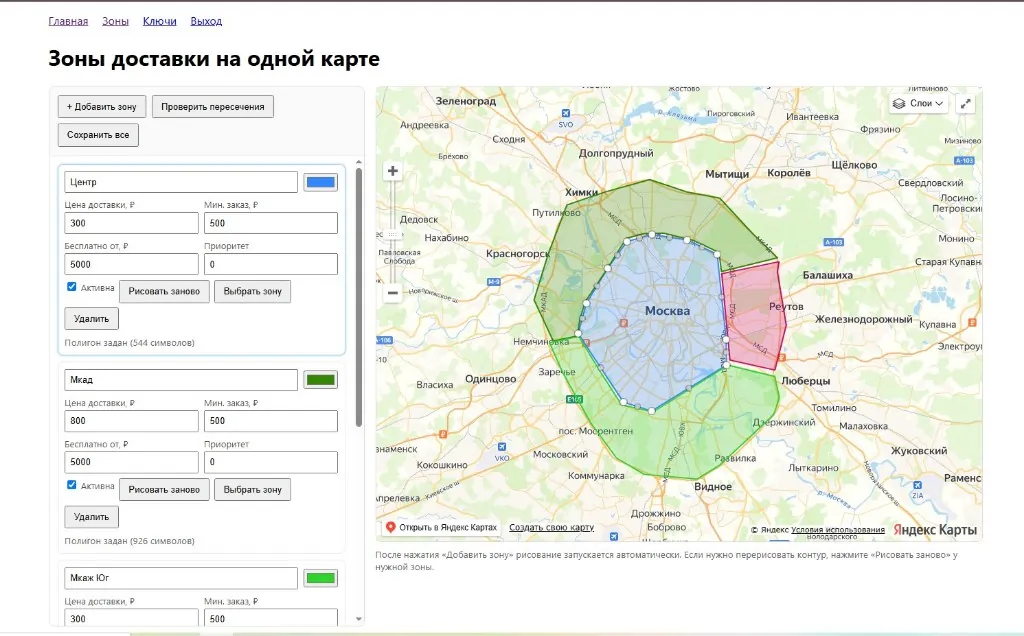Click Выбрать зону for the Центр zone
The image size is (1024, 636).
click(253, 291)
